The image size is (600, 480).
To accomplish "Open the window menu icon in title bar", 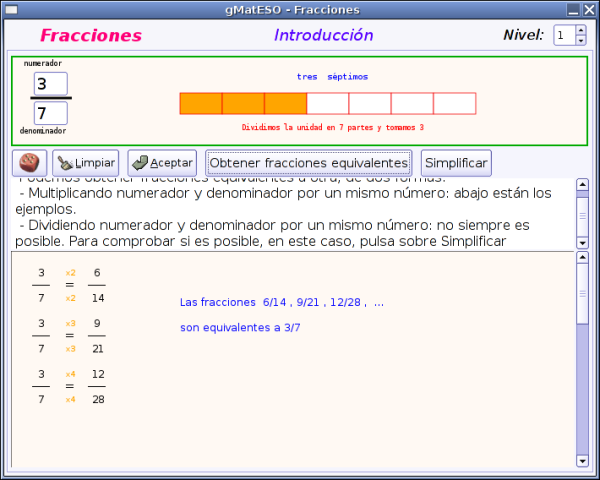I will 11,9.
